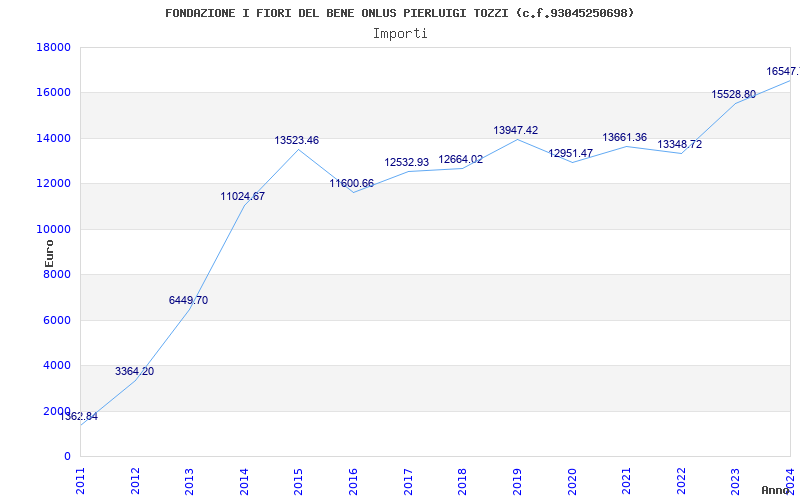800x500 pixels.
Task: Select the 11024.67 data label
Action: (x=242, y=196)
